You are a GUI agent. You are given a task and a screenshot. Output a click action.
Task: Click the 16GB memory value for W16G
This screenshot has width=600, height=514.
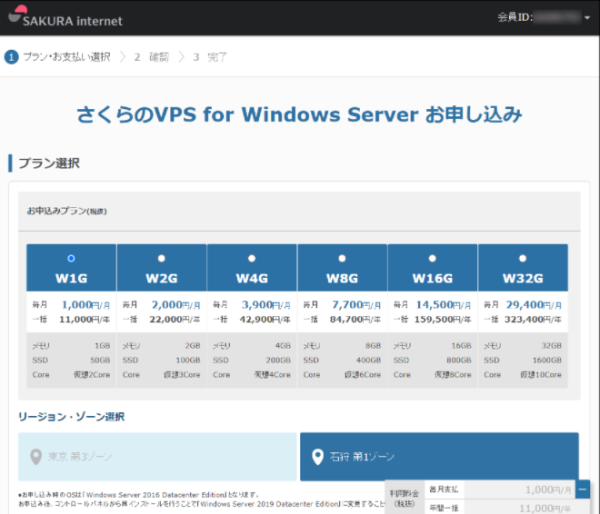(461, 346)
